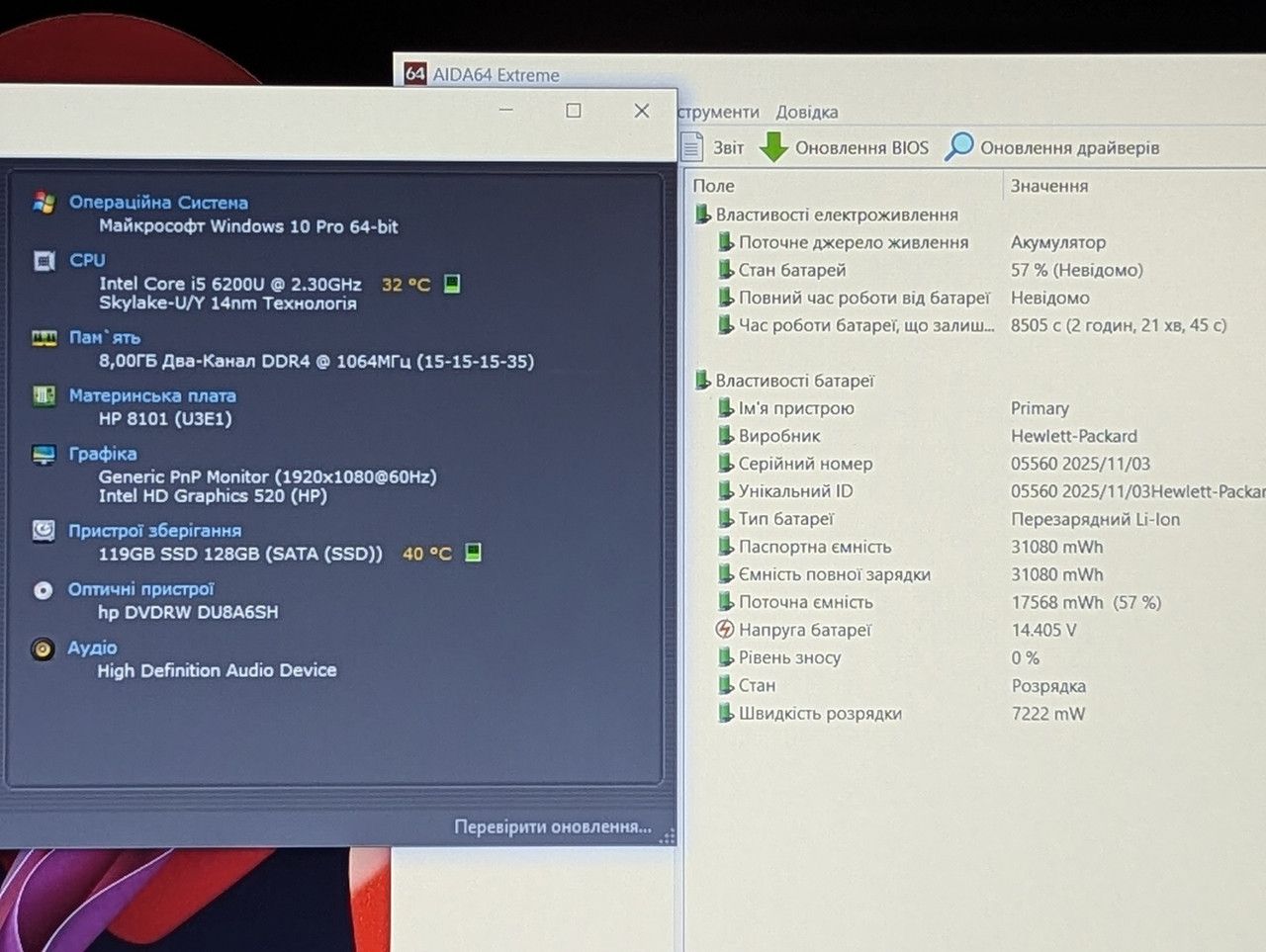The height and width of the screenshot is (952, 1266).
Task: Click the green CPU temperature indicator icon
Action: pyautogui.click(x=452, y=284)
